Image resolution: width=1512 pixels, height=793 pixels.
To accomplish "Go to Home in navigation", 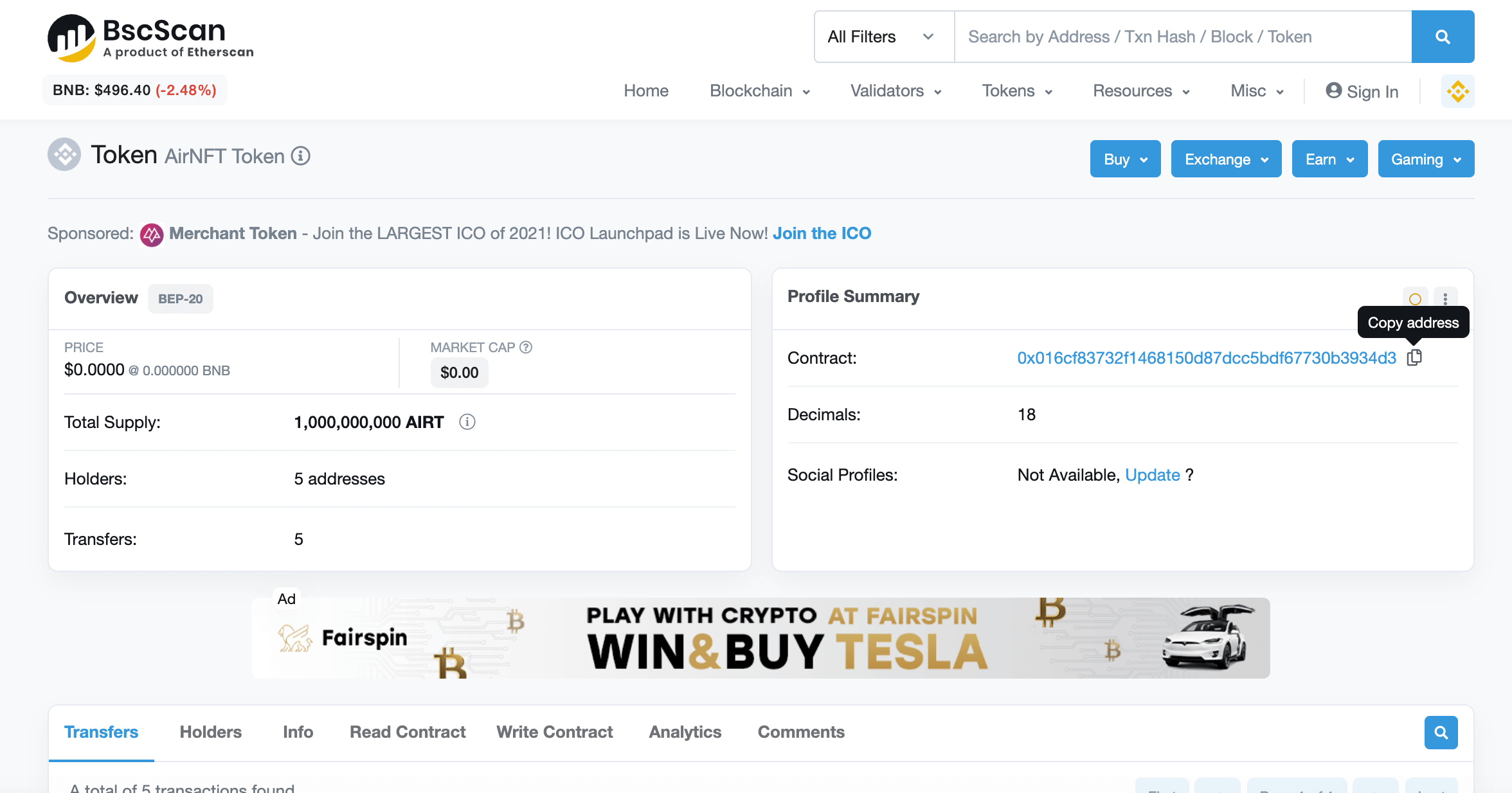I will click(x=646, y=91).
